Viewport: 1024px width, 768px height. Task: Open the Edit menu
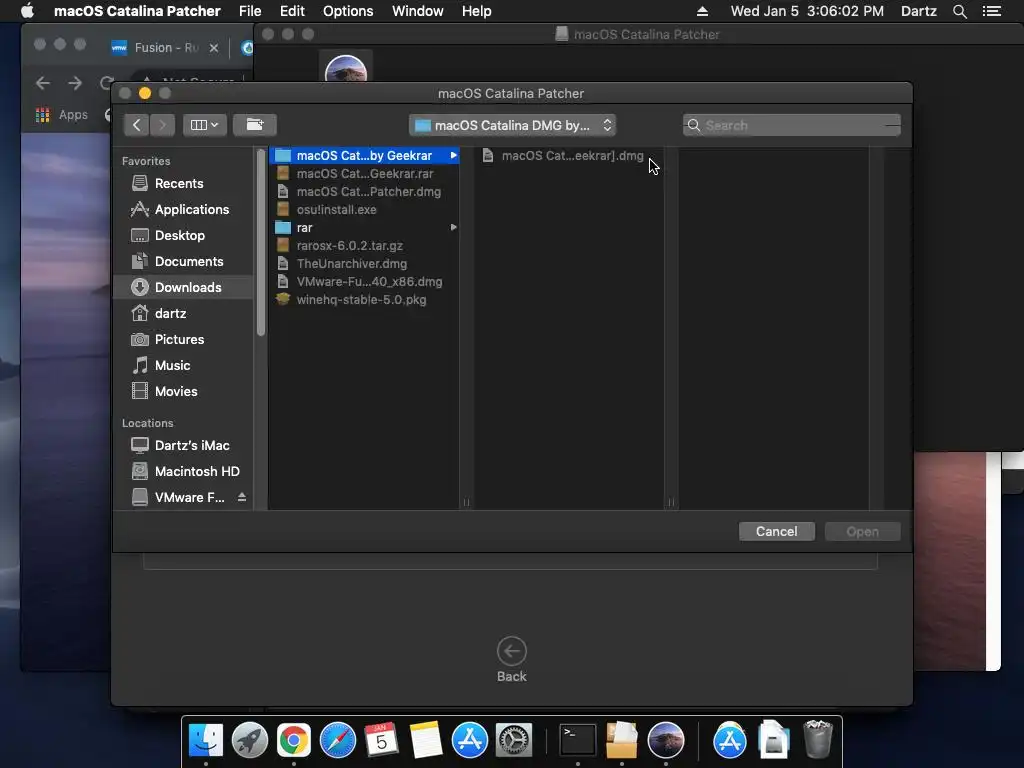(x=292, y=11)
